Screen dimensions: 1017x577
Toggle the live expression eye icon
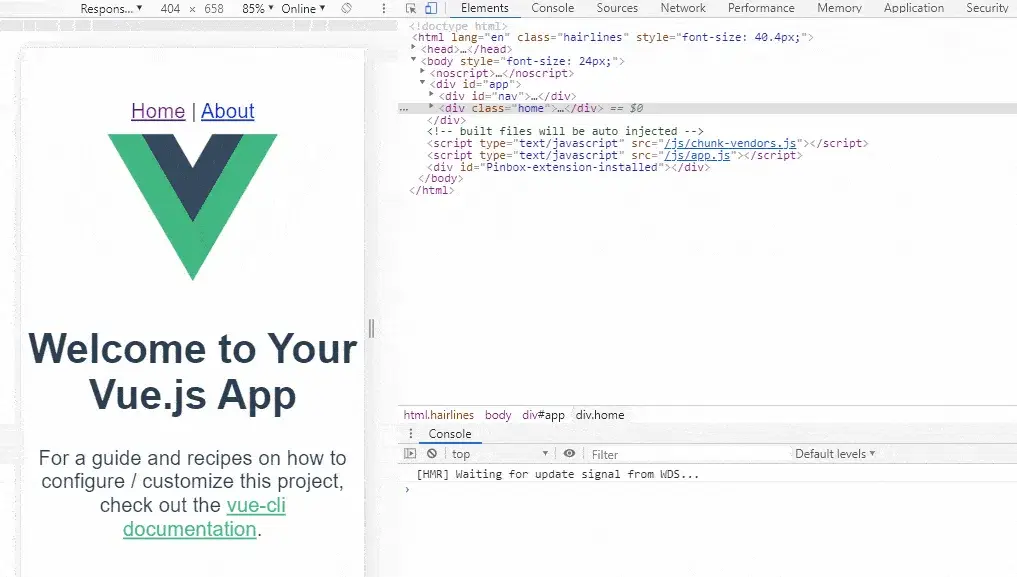[x=569, y=454]
